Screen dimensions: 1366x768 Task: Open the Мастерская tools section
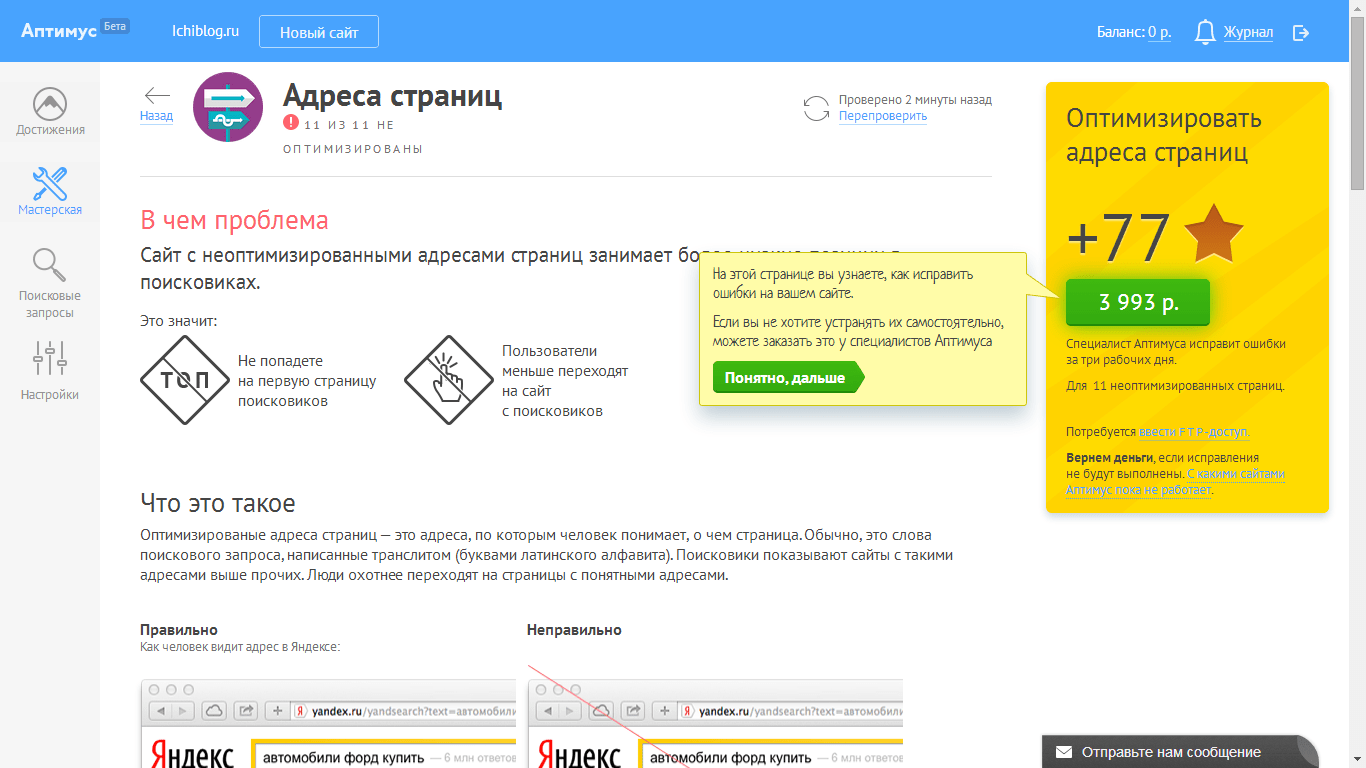[50, 191]
